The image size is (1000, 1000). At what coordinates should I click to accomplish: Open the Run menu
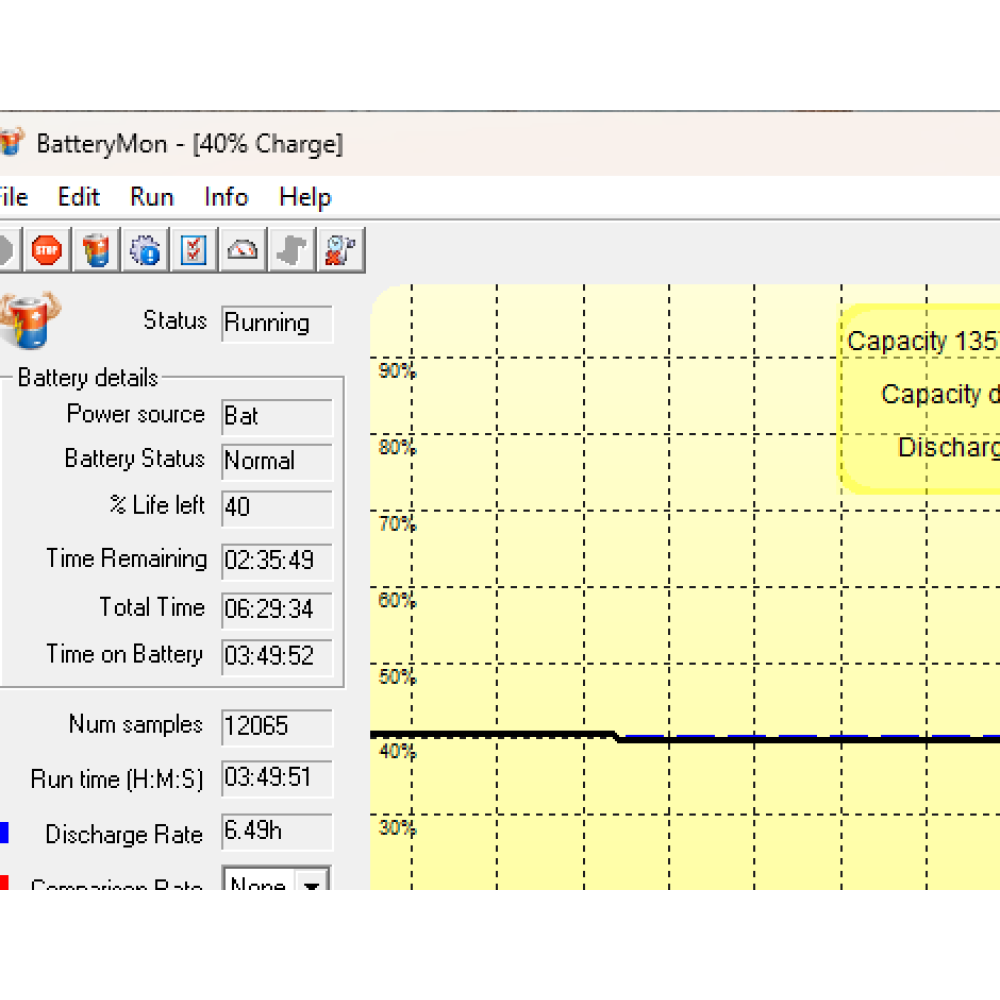[x=152, y=197]
